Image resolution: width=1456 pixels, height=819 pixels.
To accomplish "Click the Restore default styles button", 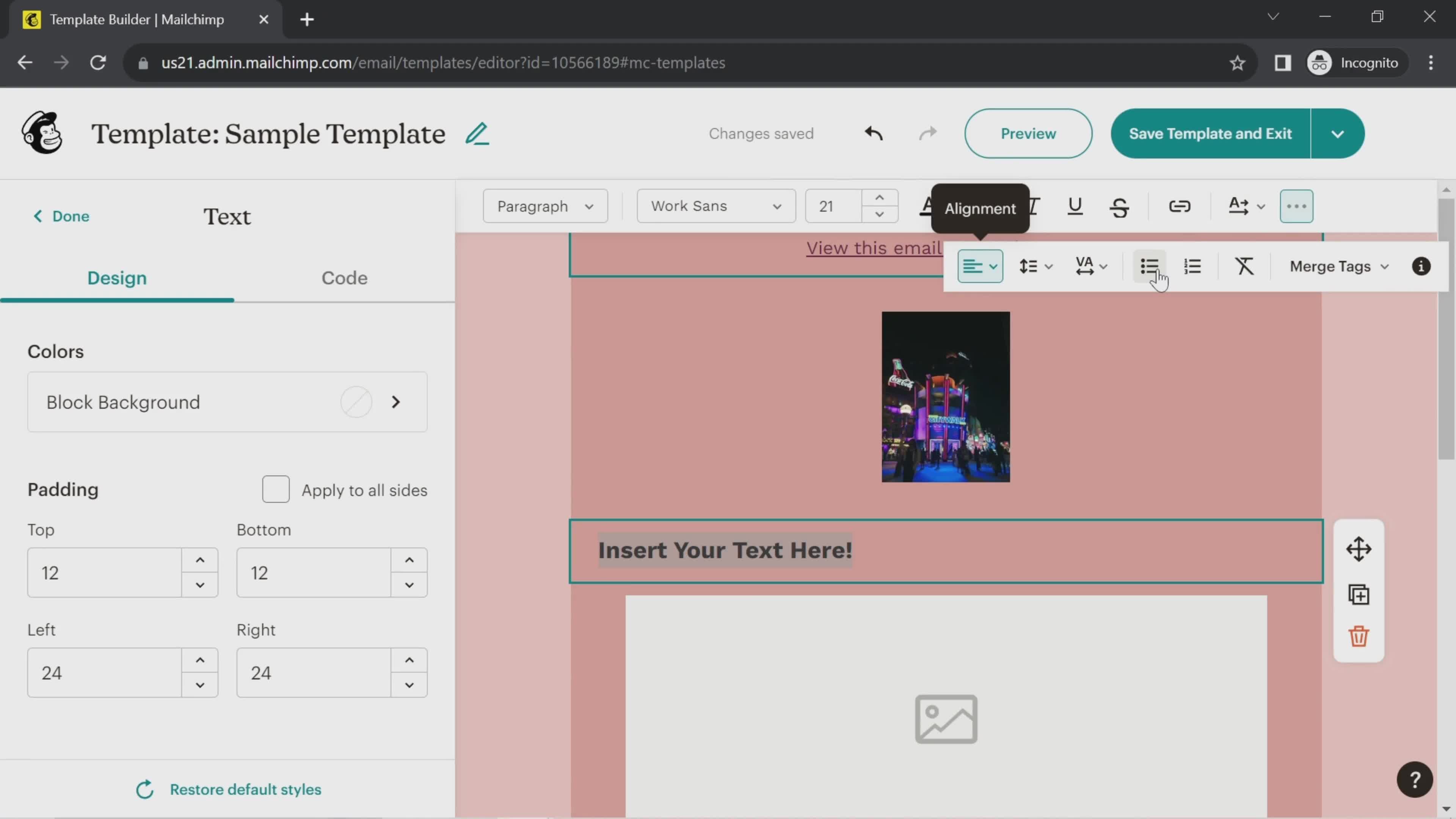I will click(228, 789).
